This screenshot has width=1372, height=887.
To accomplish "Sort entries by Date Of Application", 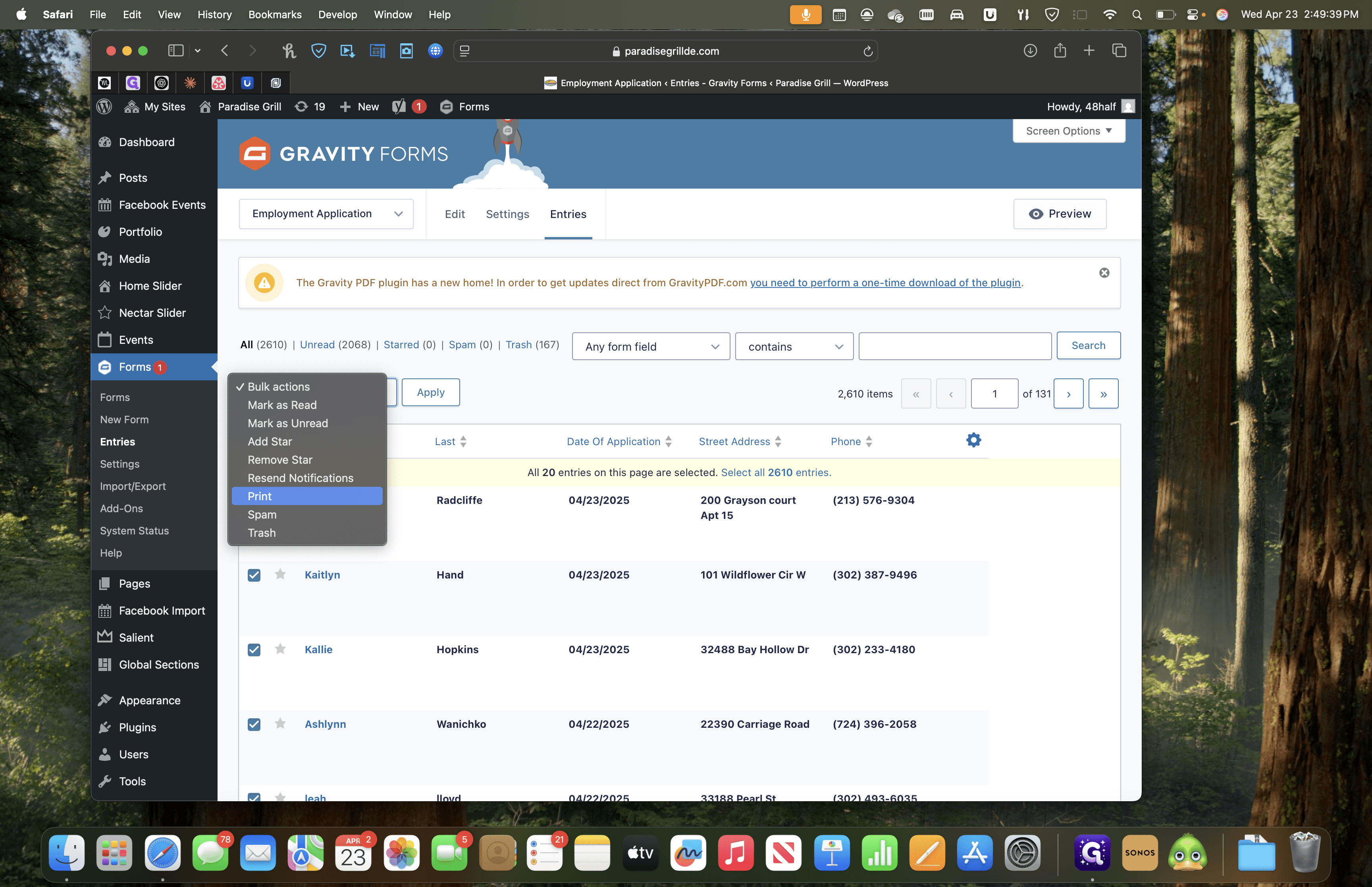I will [619, 441].
